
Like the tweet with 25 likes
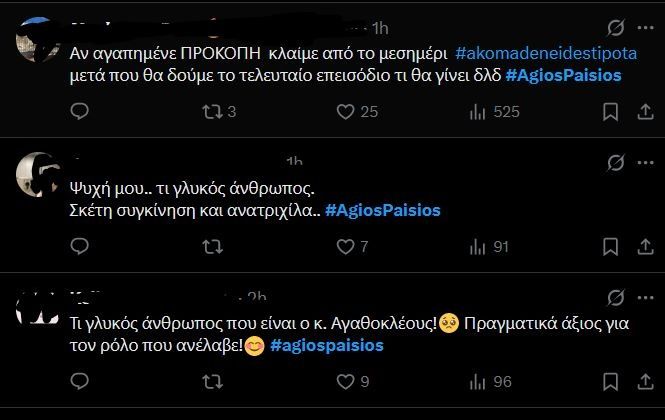343,112
